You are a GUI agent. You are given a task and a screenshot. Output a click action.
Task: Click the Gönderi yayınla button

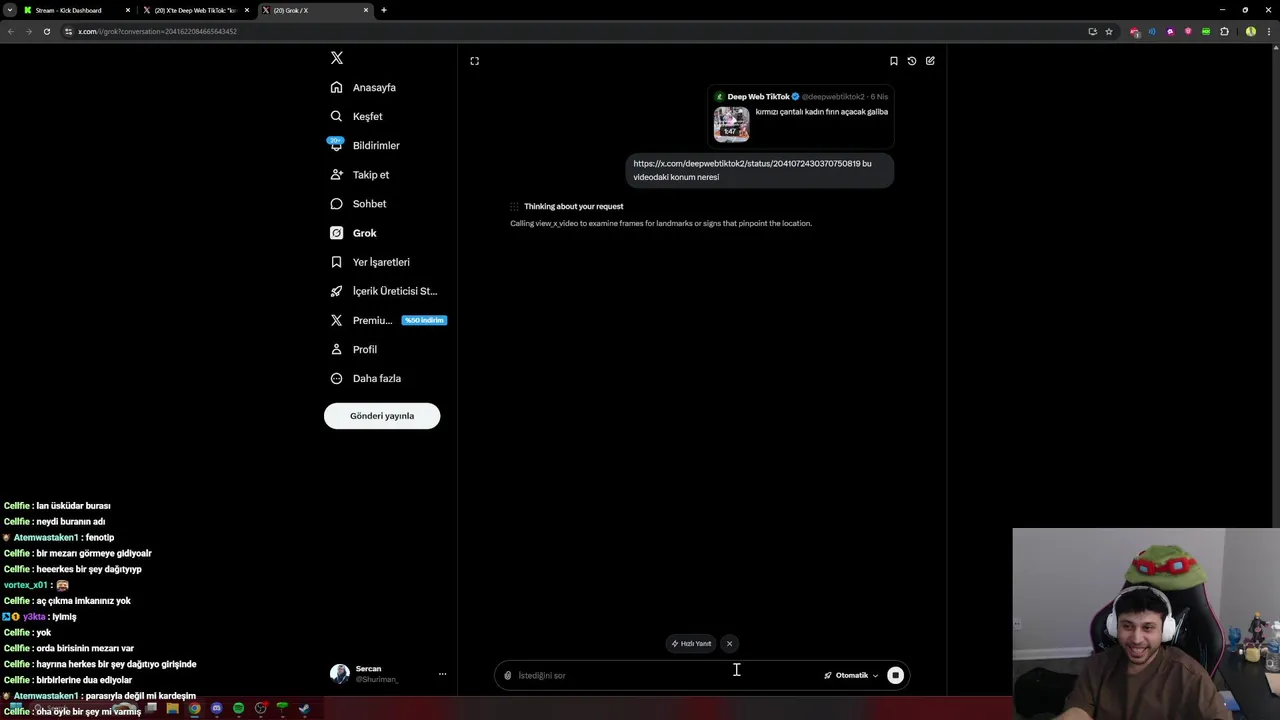[382, 416]
